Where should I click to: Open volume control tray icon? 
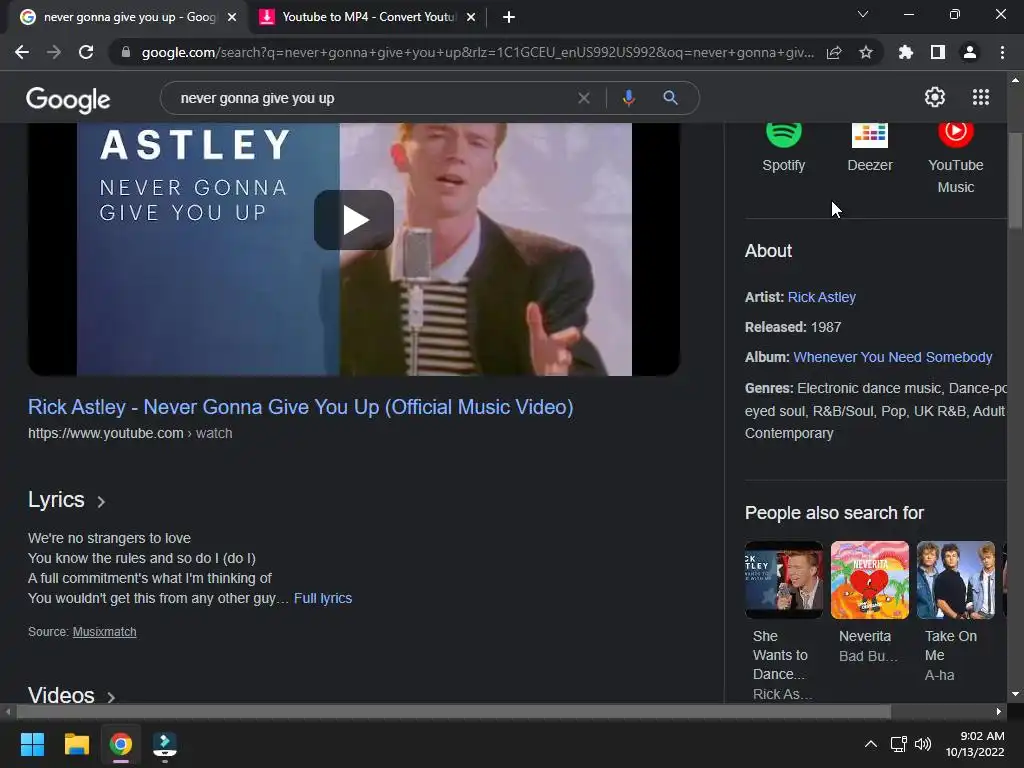coord(923,744)
